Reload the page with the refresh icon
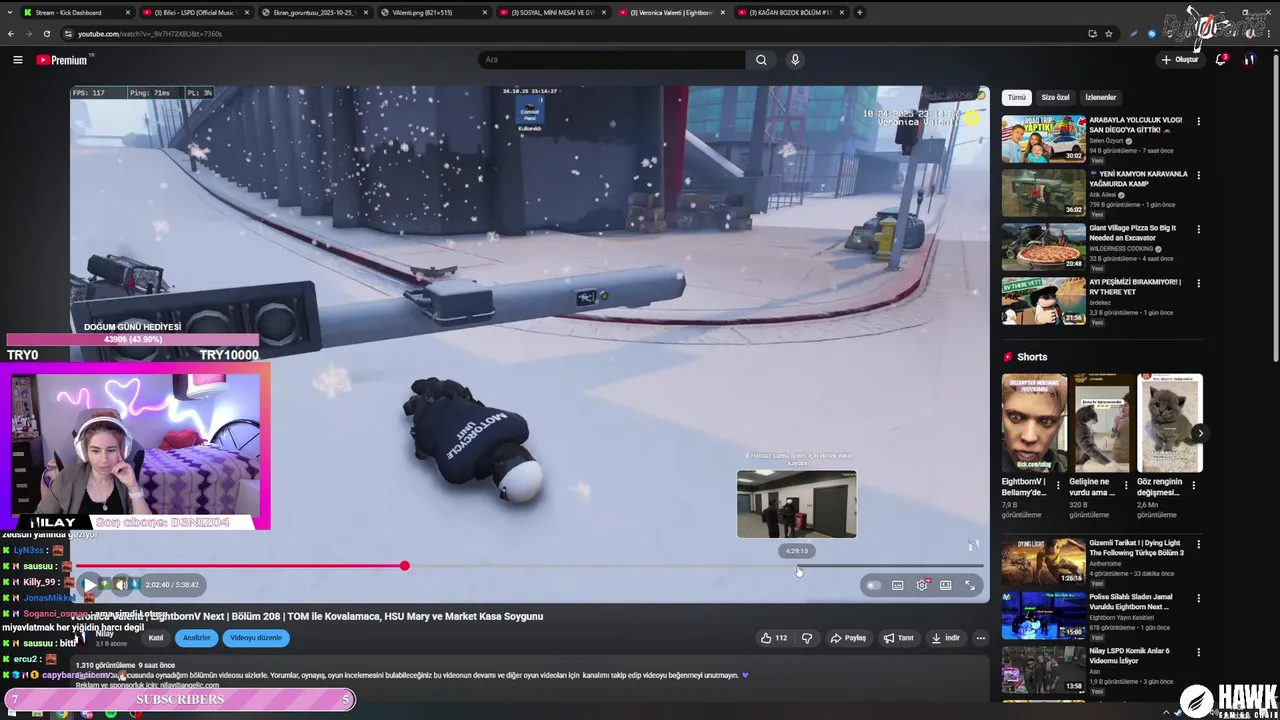This screenshot has height=720, width=1280. tap(47, 34)
